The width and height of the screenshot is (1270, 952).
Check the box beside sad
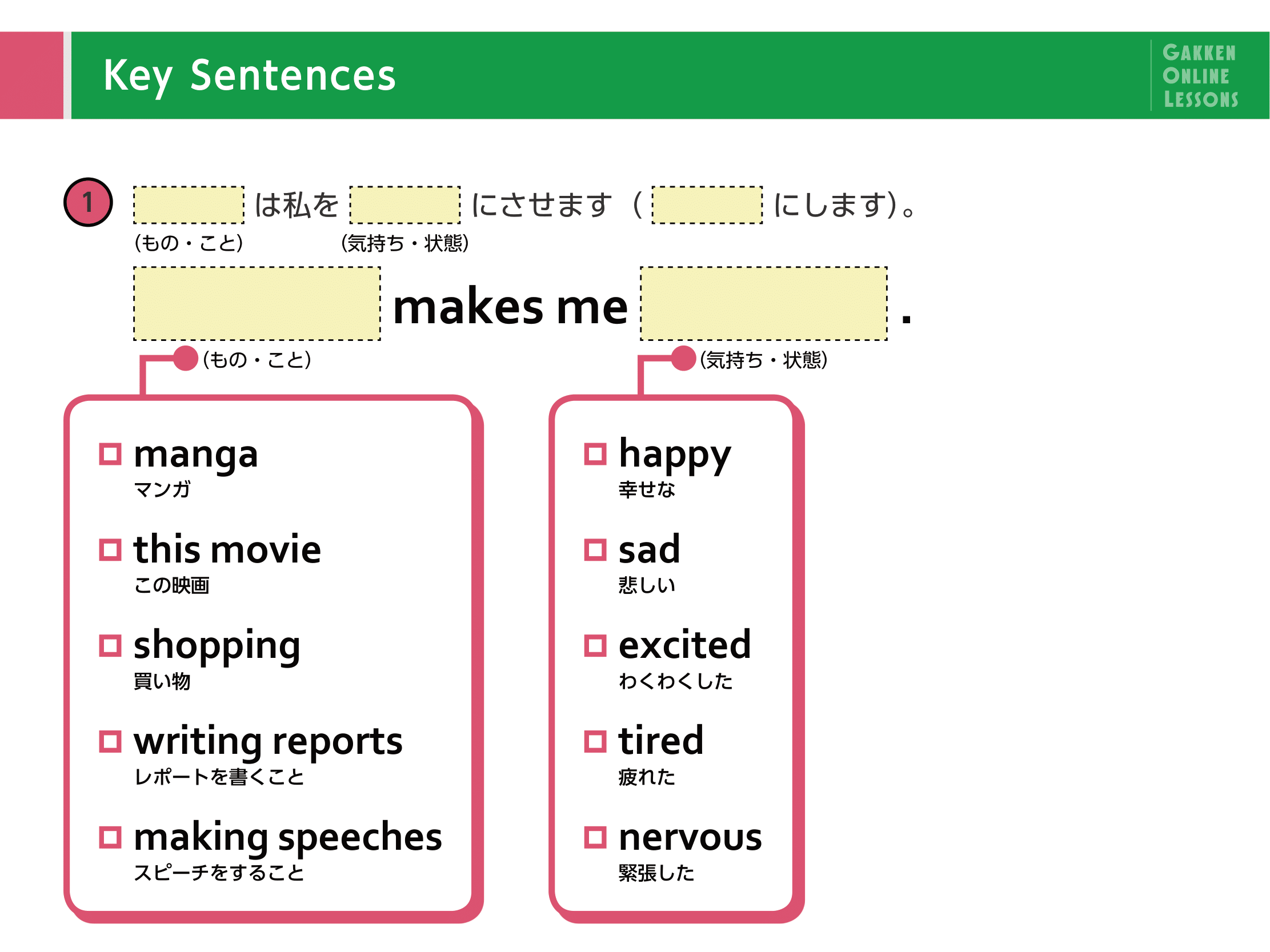[x=595, y=550]
